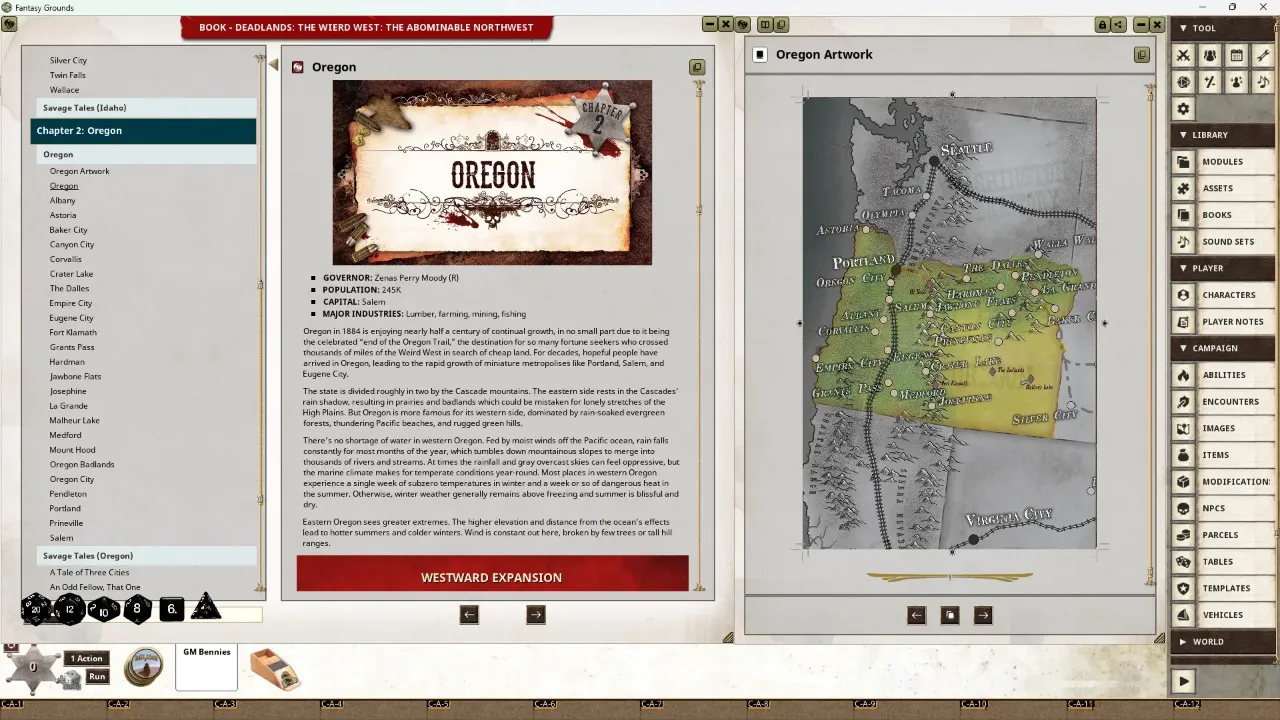1280x720 pixels.
Task: Open BOOKS in the sidebar
Action: click(1223, 215)
